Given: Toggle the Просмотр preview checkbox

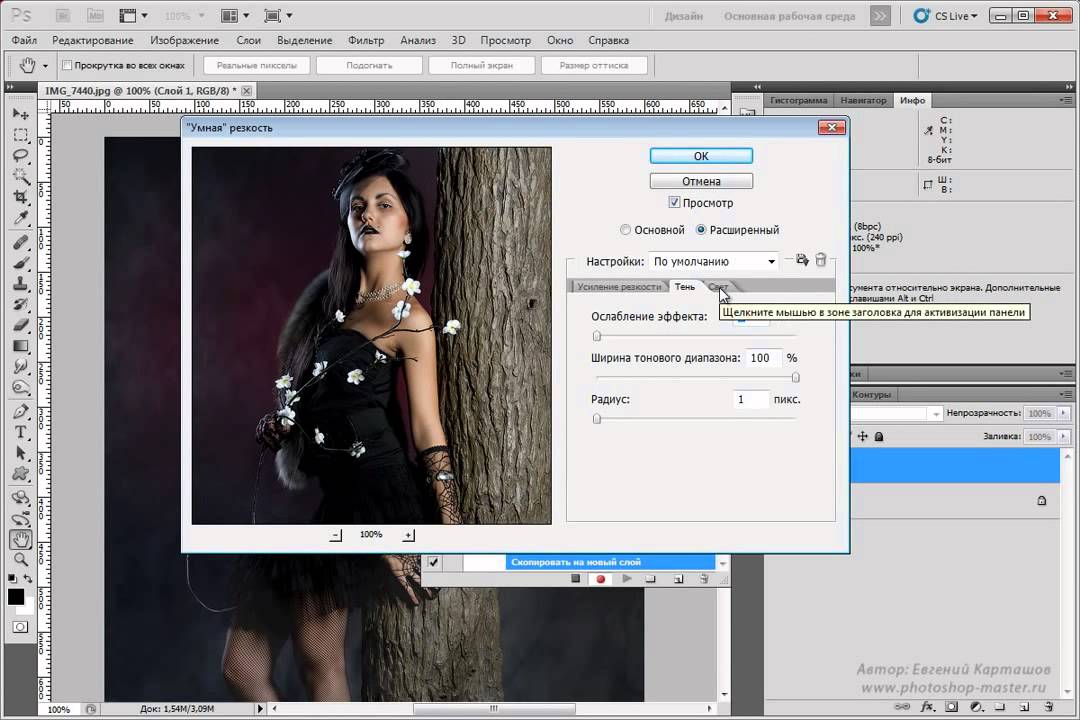Looking at the screenshot, I should [x=675, y=203].
